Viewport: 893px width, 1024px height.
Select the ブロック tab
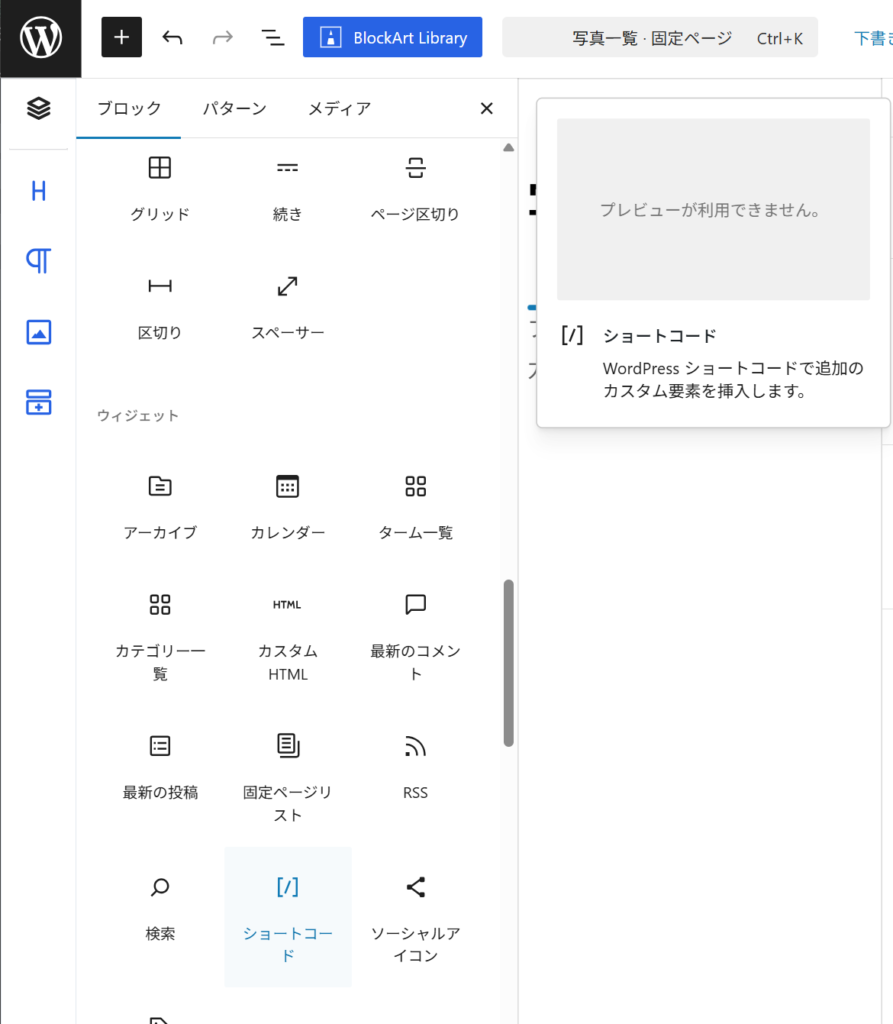[x=129, y=108]
